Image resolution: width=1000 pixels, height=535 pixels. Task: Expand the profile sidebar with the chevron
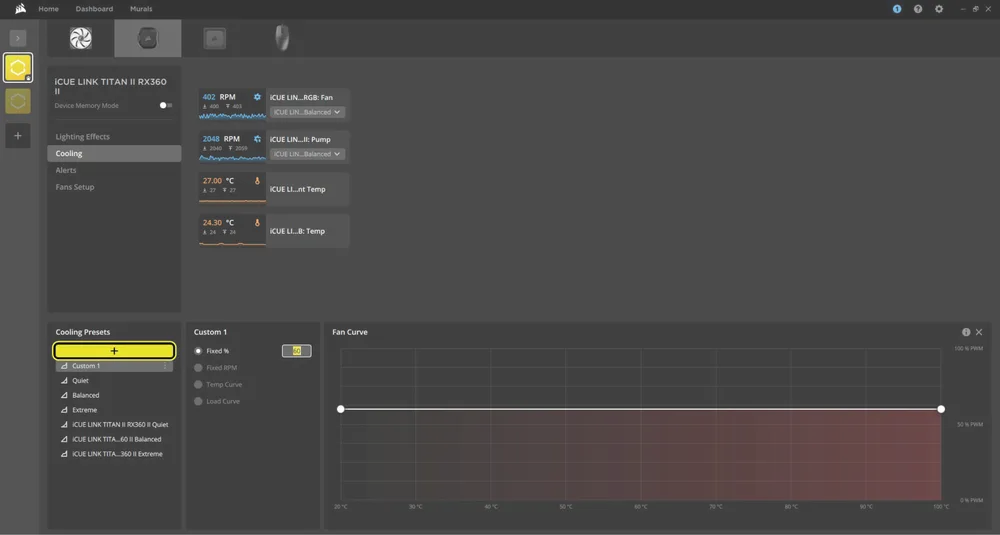18,38
